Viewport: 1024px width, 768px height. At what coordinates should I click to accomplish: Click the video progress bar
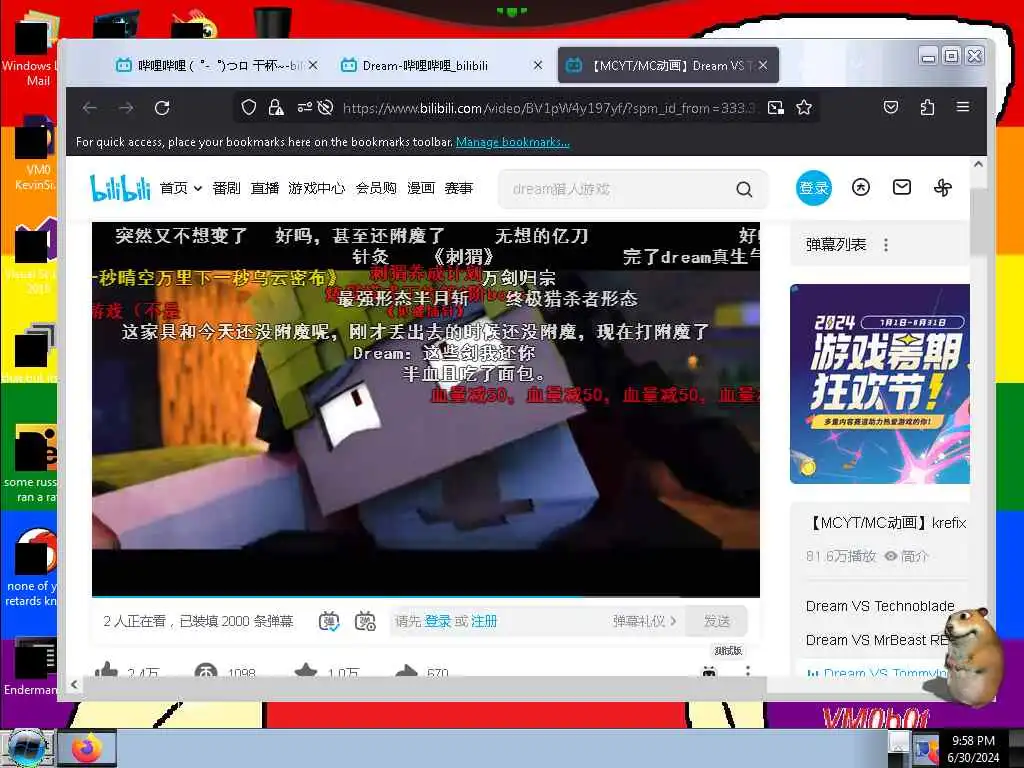(x=426, y=596)
